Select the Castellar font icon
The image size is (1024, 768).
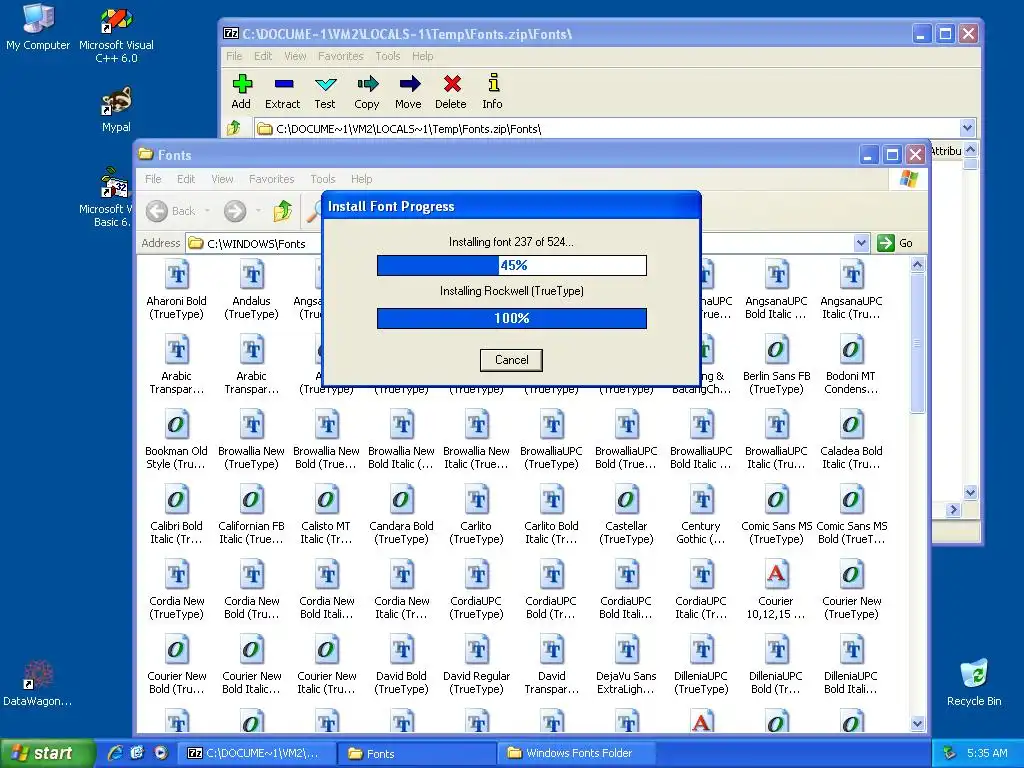point(626,500)
